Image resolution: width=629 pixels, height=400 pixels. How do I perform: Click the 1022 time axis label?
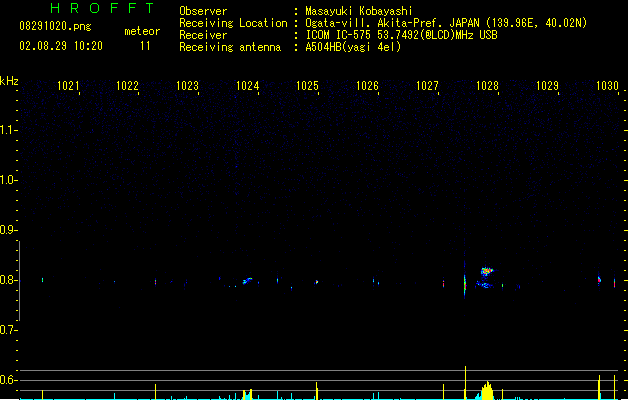coord(127,86)
